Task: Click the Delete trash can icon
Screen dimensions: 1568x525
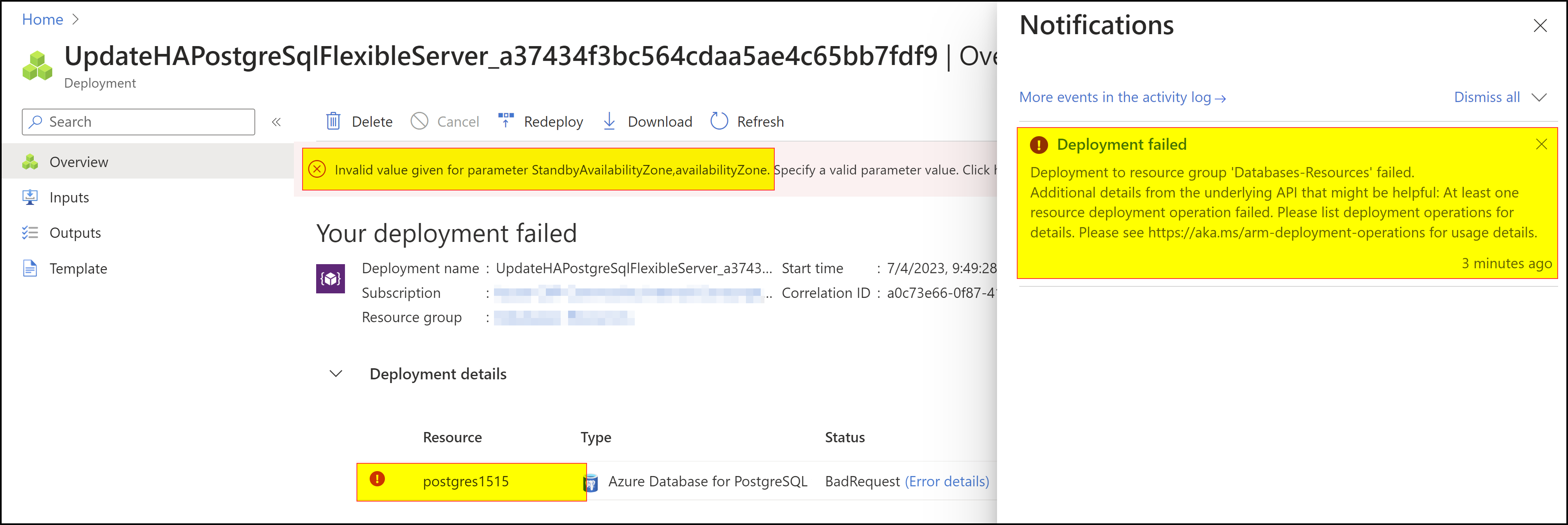Action: [333, 121]
